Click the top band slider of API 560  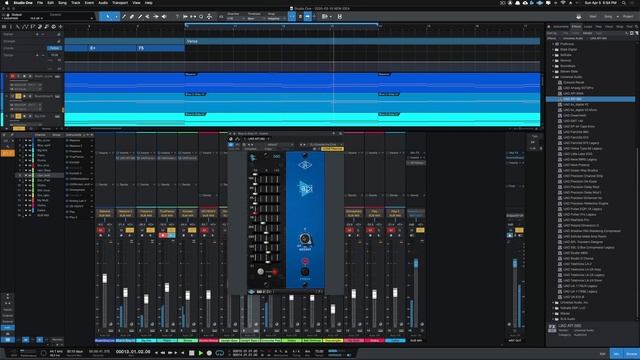click(255, 175)
